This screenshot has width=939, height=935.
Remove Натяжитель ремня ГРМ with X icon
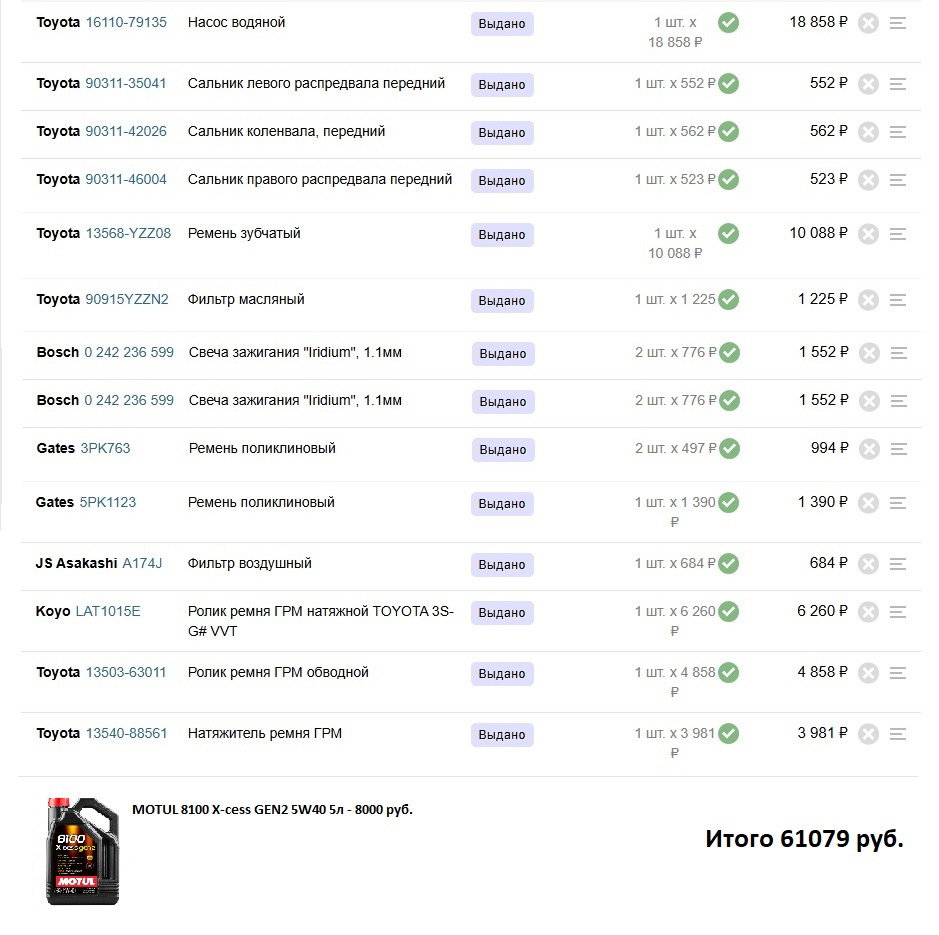(868, 734)
